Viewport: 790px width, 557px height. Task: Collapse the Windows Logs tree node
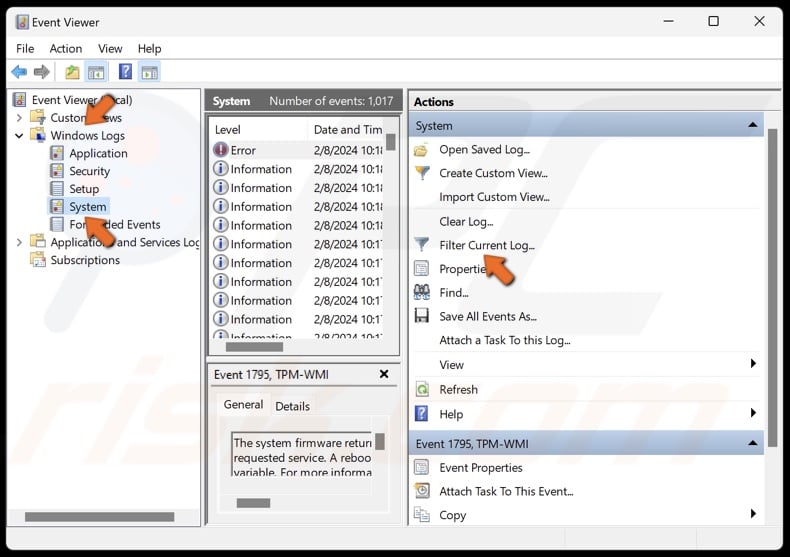tap(19, 135)
